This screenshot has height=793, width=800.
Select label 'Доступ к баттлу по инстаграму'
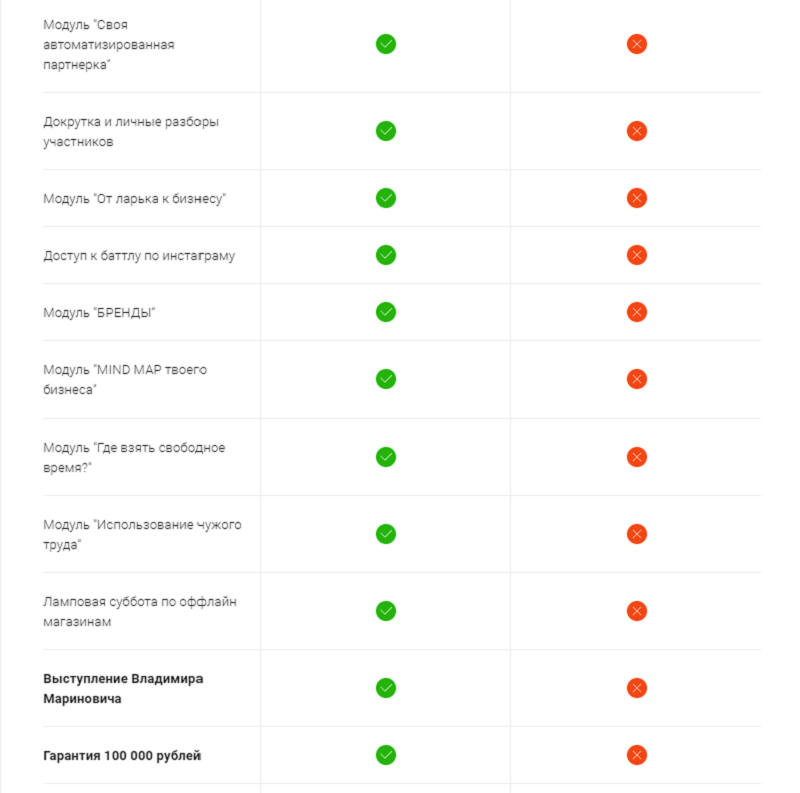[x=139, y=256]
